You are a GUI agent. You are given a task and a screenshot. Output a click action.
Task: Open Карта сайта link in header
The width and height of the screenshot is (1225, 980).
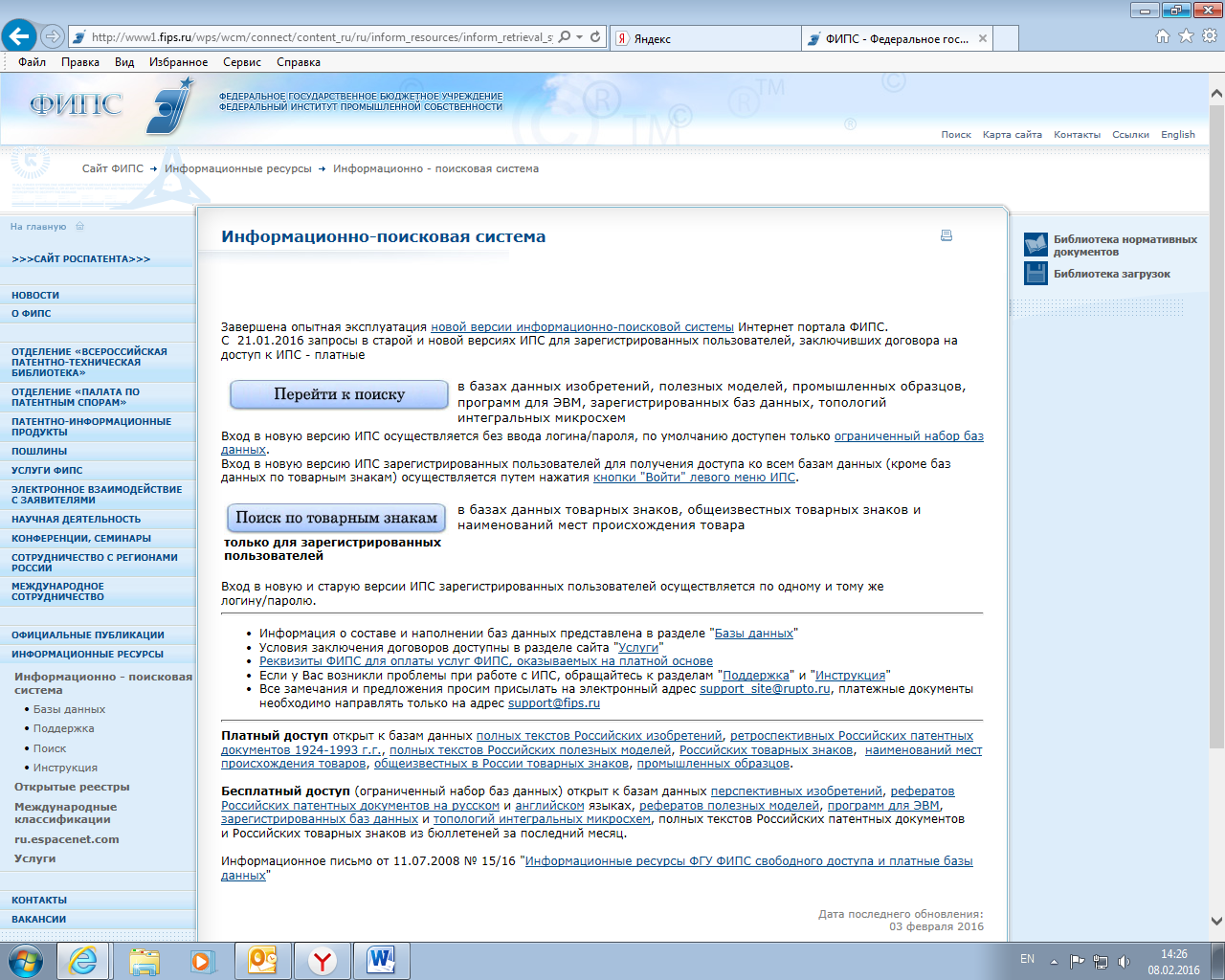(x=1013, y=135)
